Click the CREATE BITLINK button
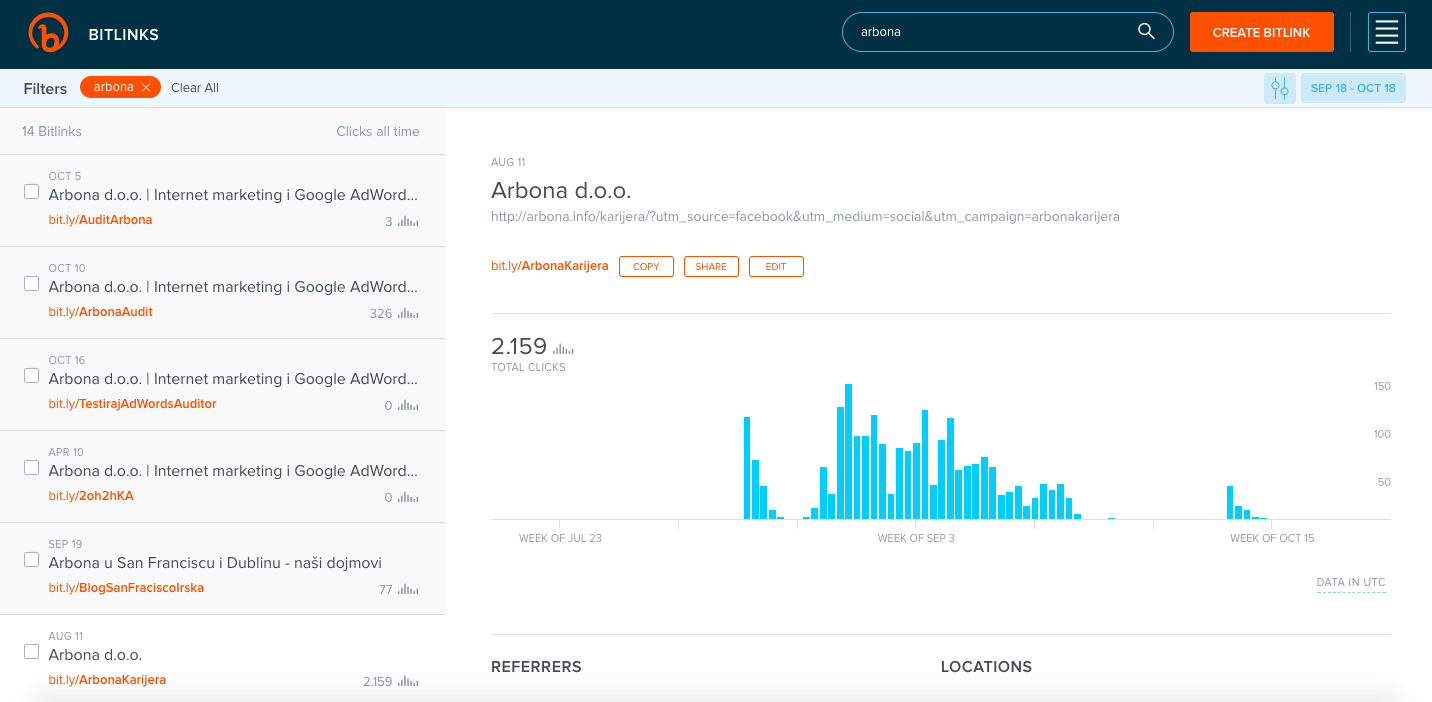 [x=1261, y=32]
